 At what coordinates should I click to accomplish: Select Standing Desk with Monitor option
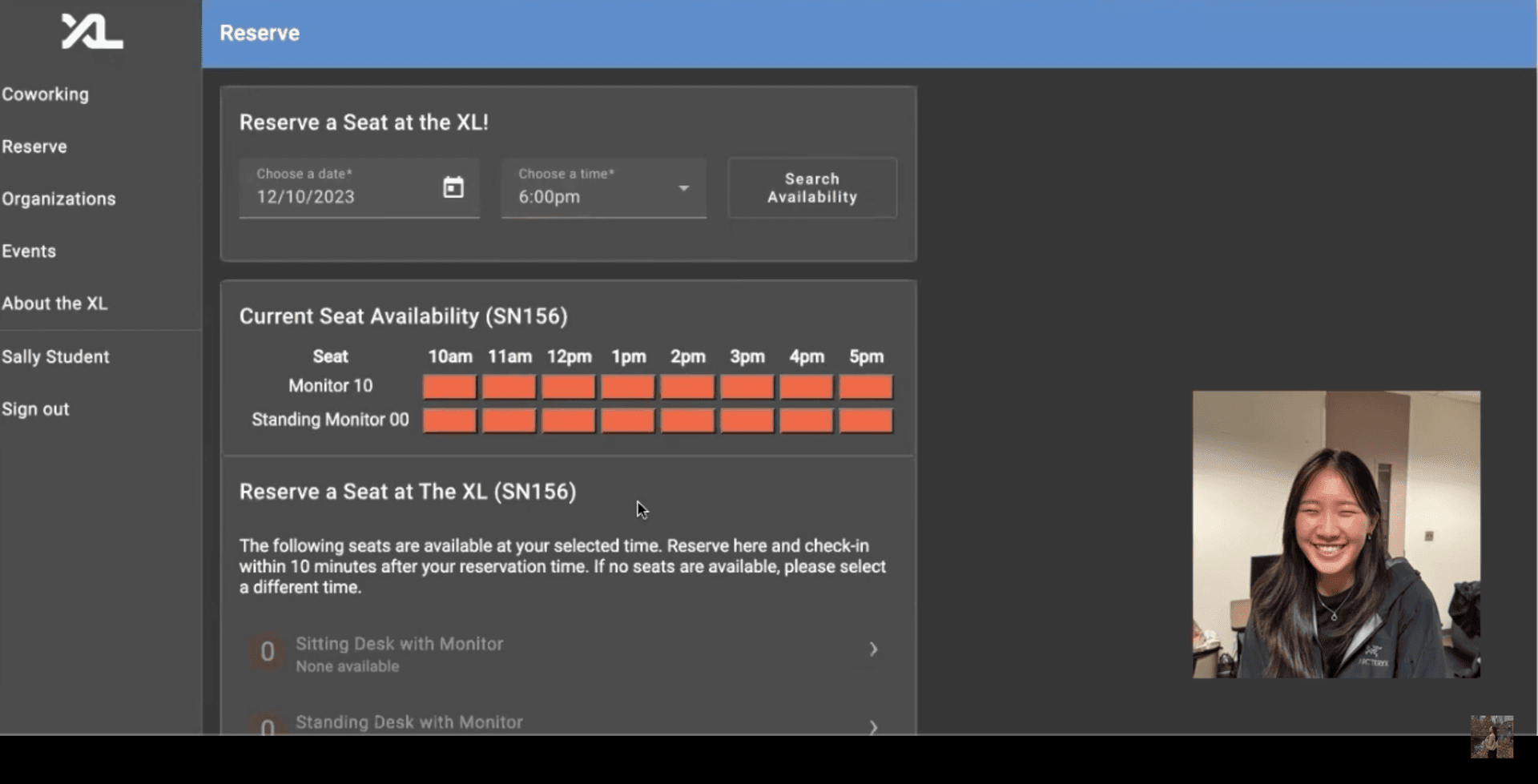(568, 723)
